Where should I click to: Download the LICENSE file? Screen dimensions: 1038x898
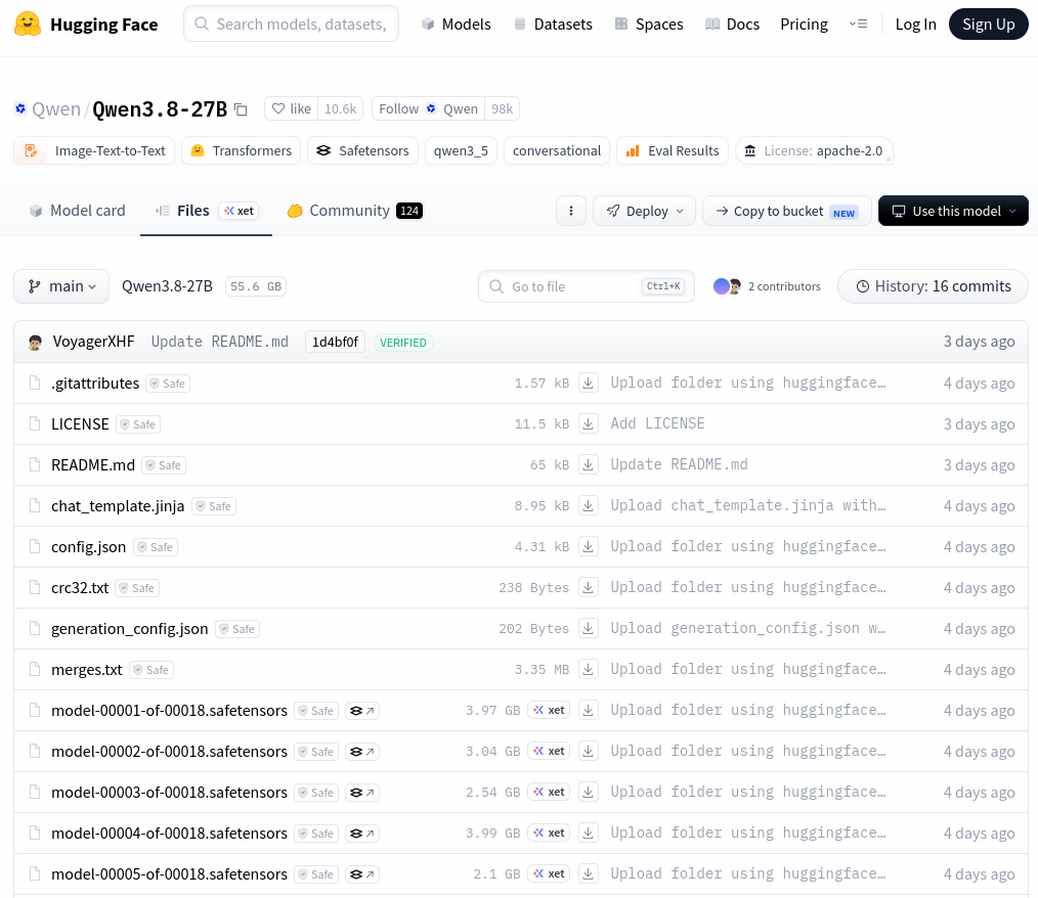click(588, 424)
